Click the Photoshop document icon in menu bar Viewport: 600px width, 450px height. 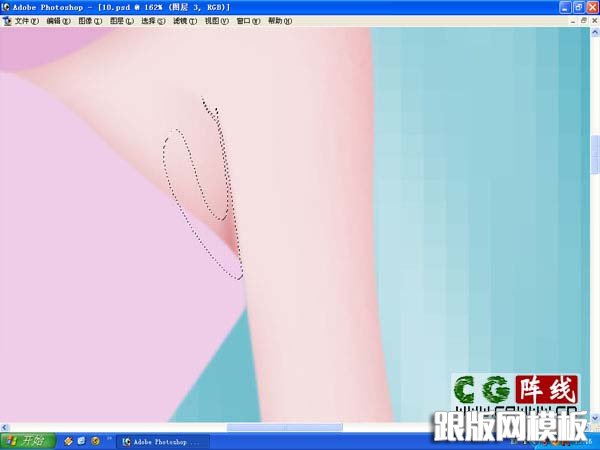click(x=7, y=20)
